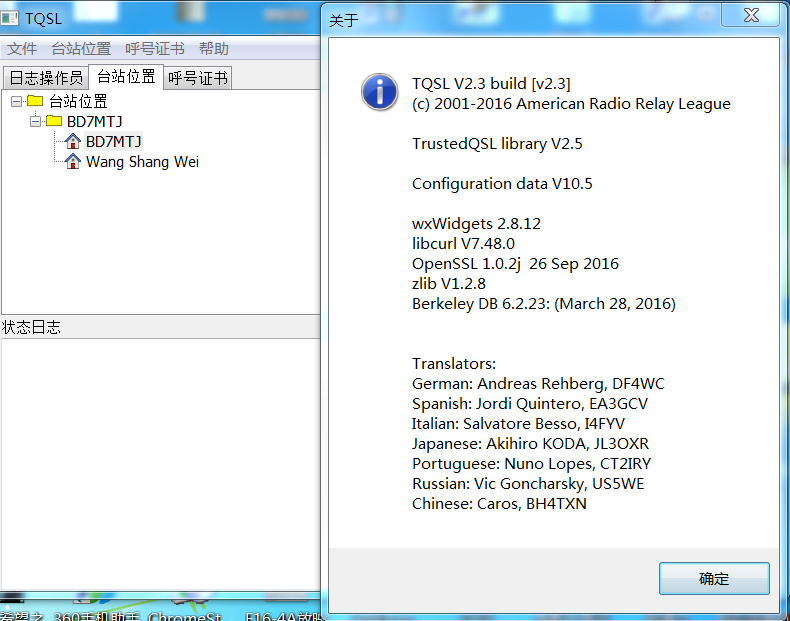The width and height of the screenshot is (790, 621).
Task: Switch to the 呼号证书 tab
Action: pos(198,78)
